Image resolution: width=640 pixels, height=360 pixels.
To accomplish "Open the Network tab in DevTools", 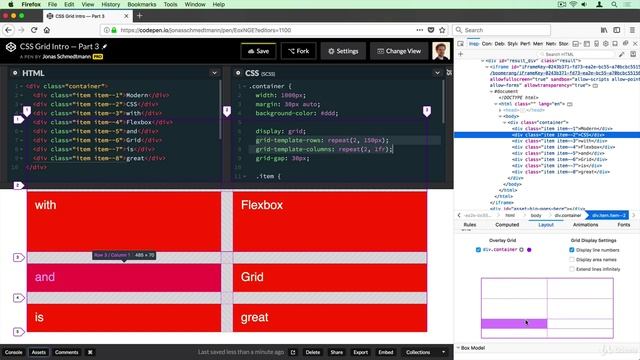I will [x=551, y=44].
